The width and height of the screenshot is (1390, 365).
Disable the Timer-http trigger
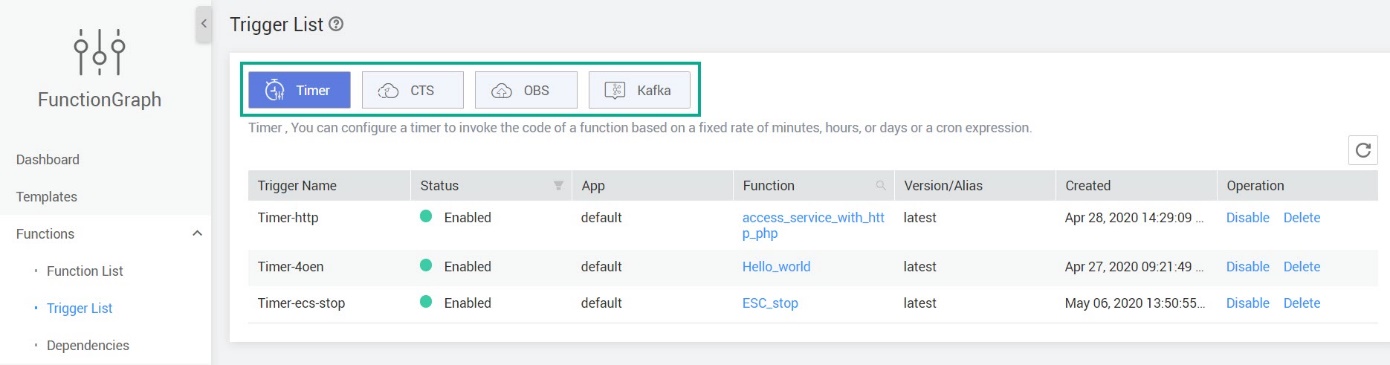click(x=1248, y=217)
